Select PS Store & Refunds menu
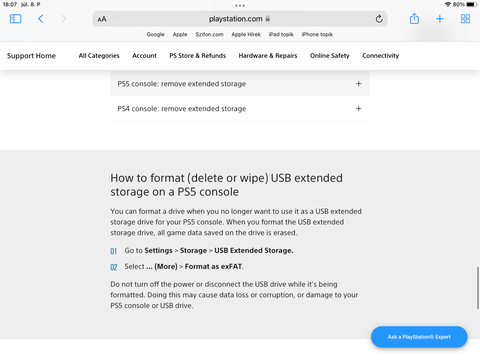This screenshot has height=360, width=480. [198, 56]
